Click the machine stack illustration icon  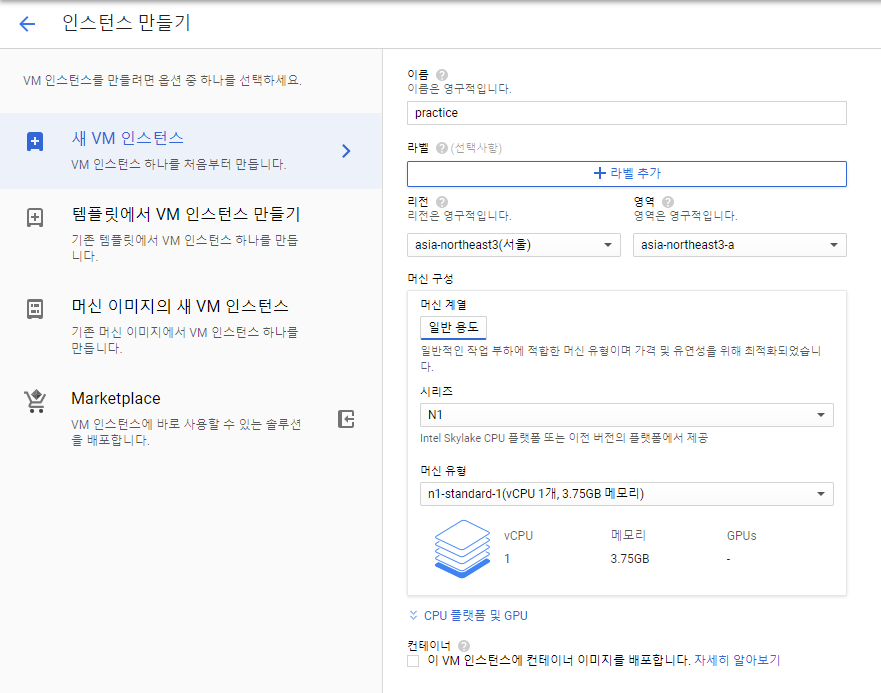pyautogui.click(x=462, y=549)
